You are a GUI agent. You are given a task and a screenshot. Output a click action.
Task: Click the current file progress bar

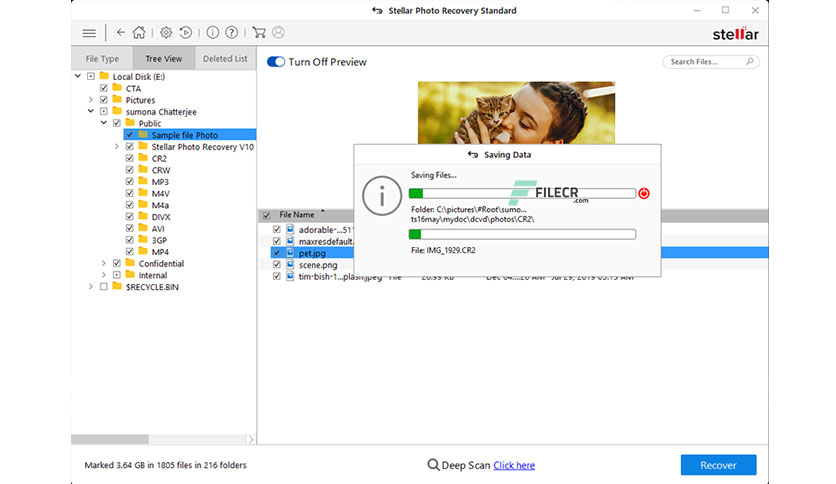point(522,234)
